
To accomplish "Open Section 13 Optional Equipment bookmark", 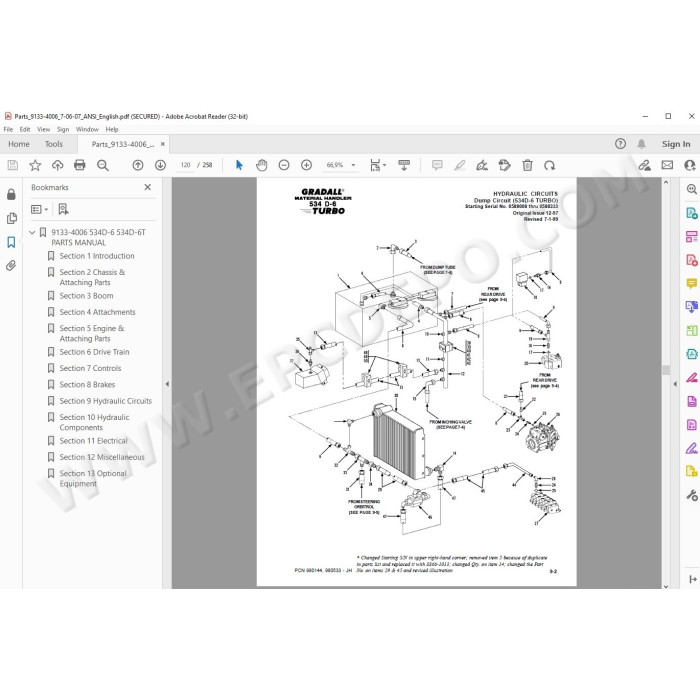I will [x=93, y=479].
